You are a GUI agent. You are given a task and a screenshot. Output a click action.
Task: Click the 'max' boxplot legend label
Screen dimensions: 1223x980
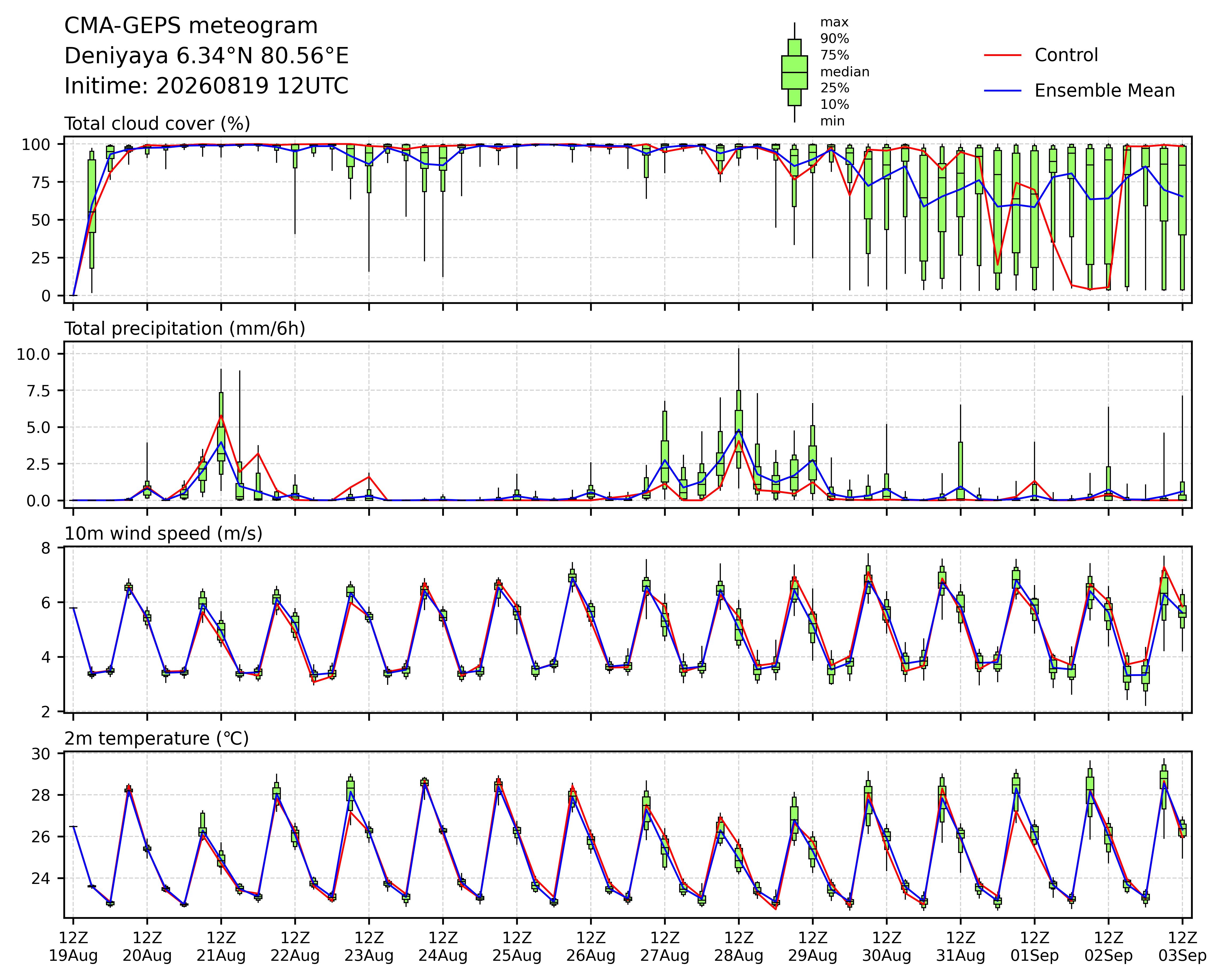click(x=835, y=23)
